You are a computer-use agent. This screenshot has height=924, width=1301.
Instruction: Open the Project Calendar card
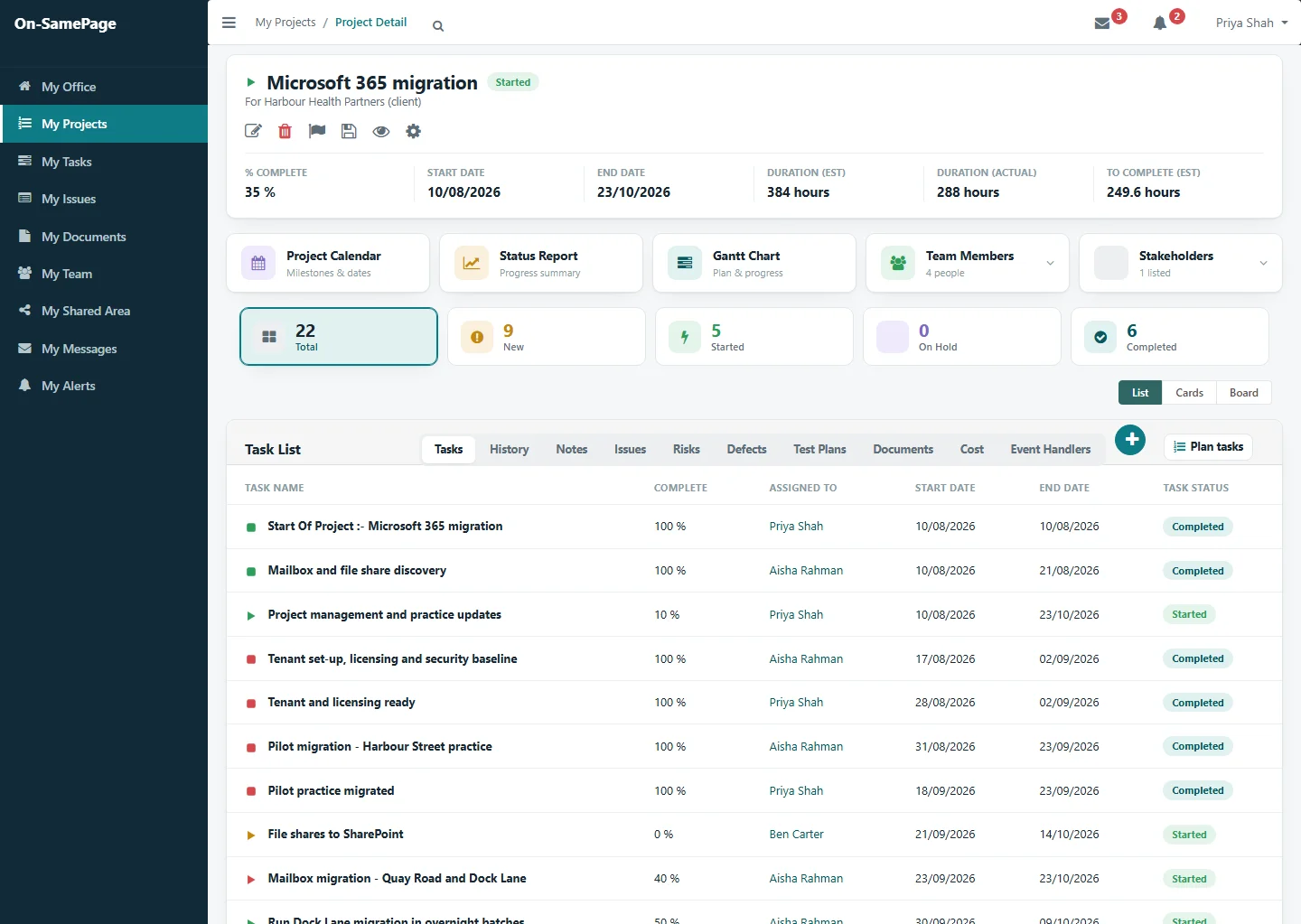click(328, 263)
